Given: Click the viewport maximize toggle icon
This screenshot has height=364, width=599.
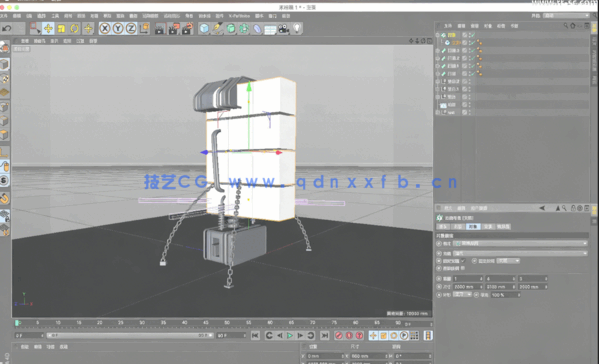Looking at the screenshot, I should 430,40.
